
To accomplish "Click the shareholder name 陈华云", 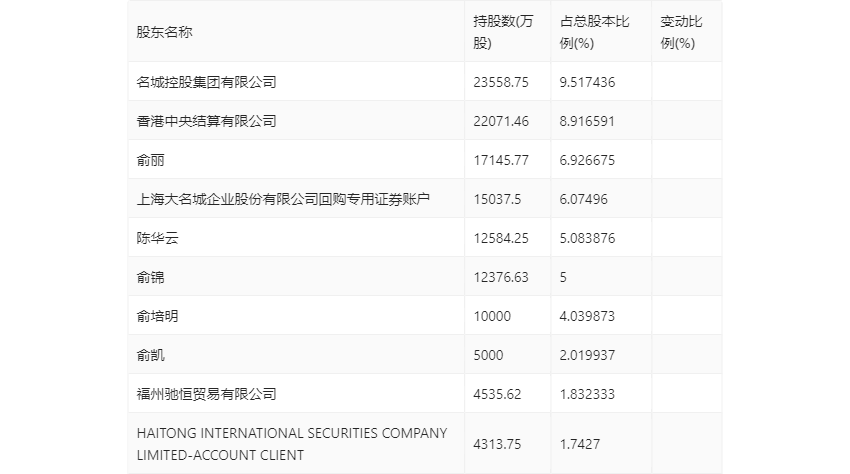I will pos(157,238).
